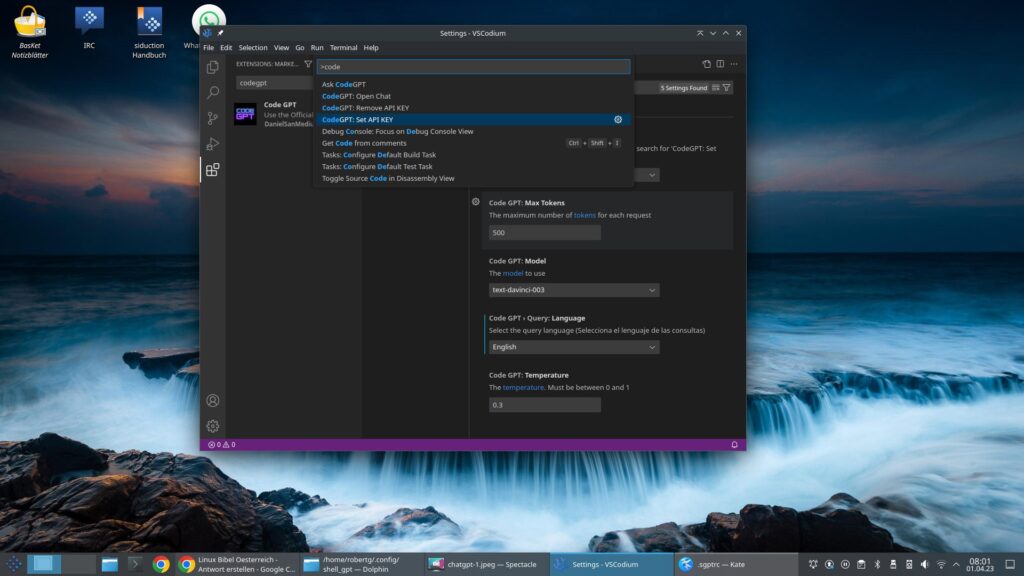Select the Ask CodeGPT command

(x=473, y=84)
